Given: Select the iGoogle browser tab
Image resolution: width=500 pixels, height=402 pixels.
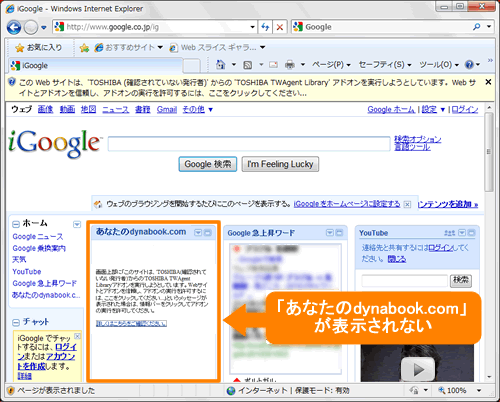Looking at the screenshot, I should 95,65.
